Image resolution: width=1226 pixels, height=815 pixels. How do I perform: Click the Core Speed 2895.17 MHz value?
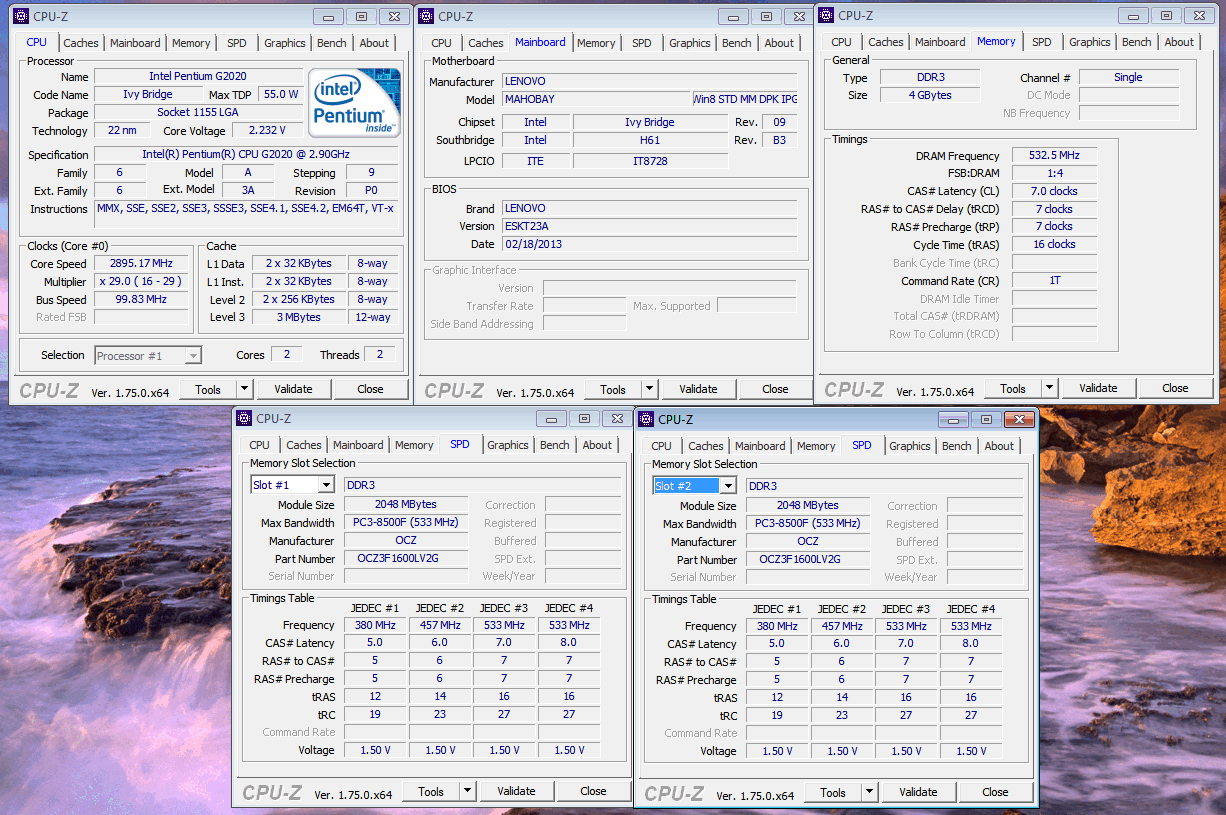click(x=141, y=264)
